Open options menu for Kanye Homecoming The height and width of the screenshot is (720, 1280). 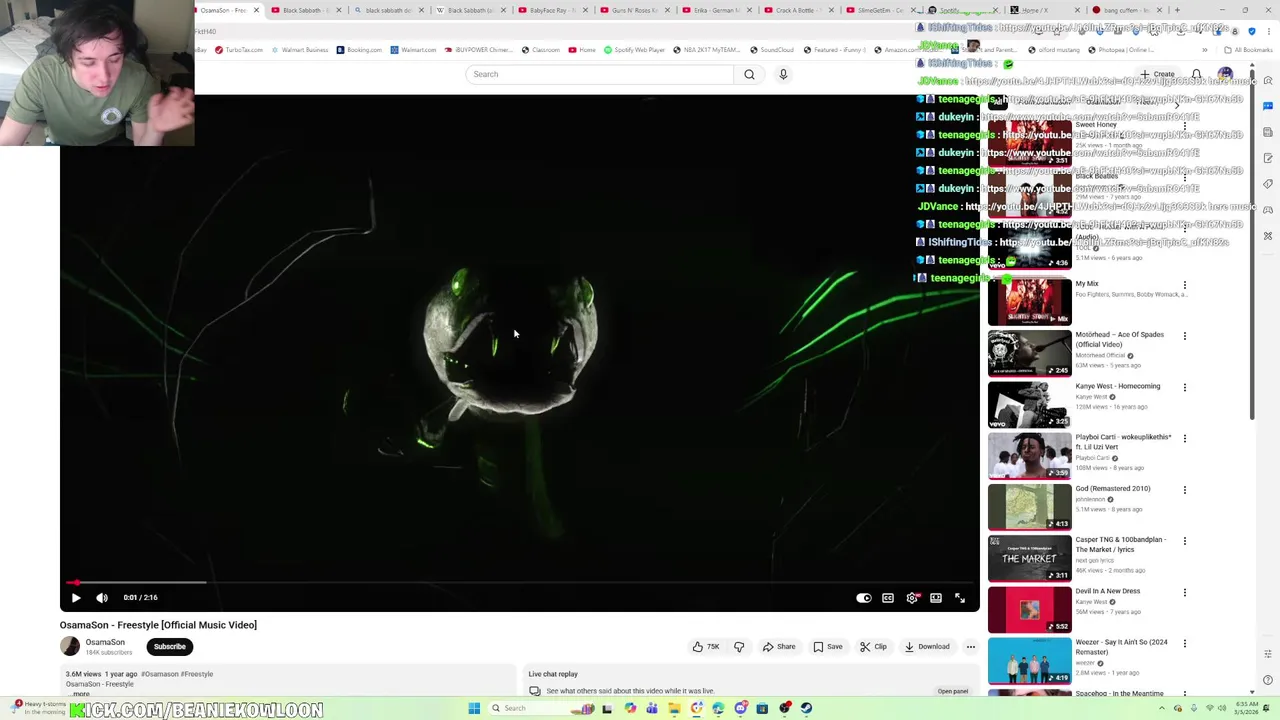(x=1185, y=387)
